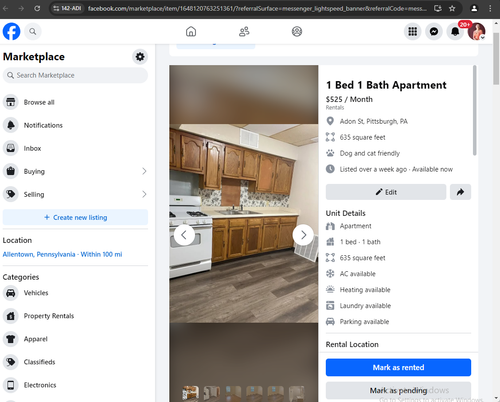Open Marketplace settings gear
Screen dimensions: 500x402
pyautogui.click(x=140, y=57)
